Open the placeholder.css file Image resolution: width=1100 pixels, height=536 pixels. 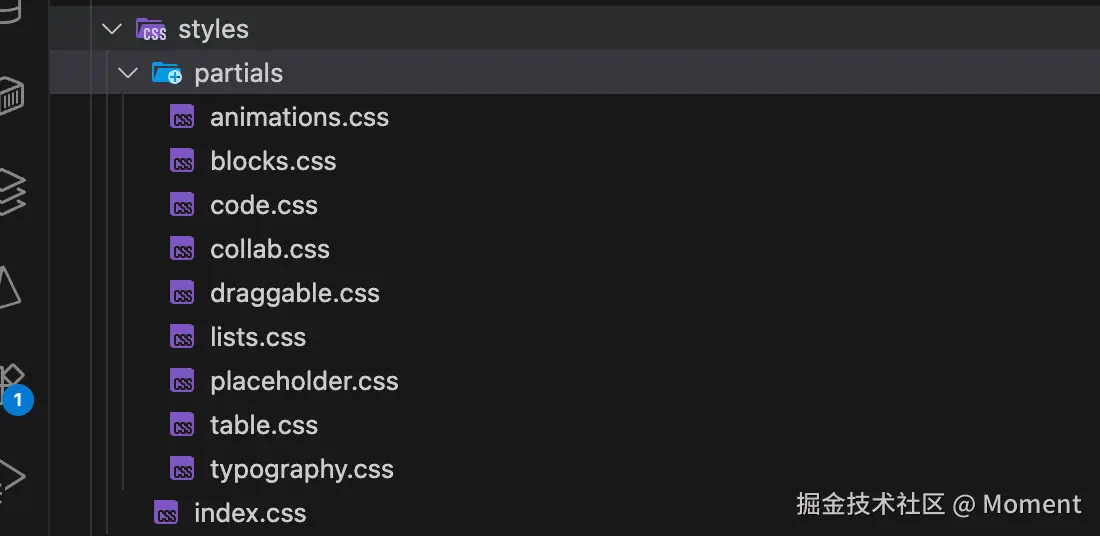(x=304, y=382)
